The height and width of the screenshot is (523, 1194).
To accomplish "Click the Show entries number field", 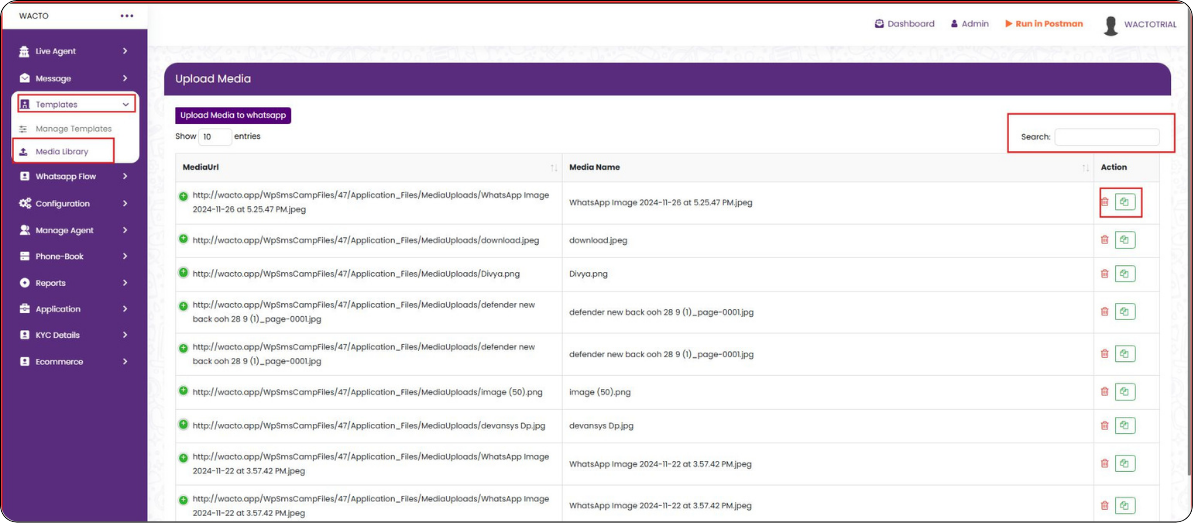I will coord(215,137).
